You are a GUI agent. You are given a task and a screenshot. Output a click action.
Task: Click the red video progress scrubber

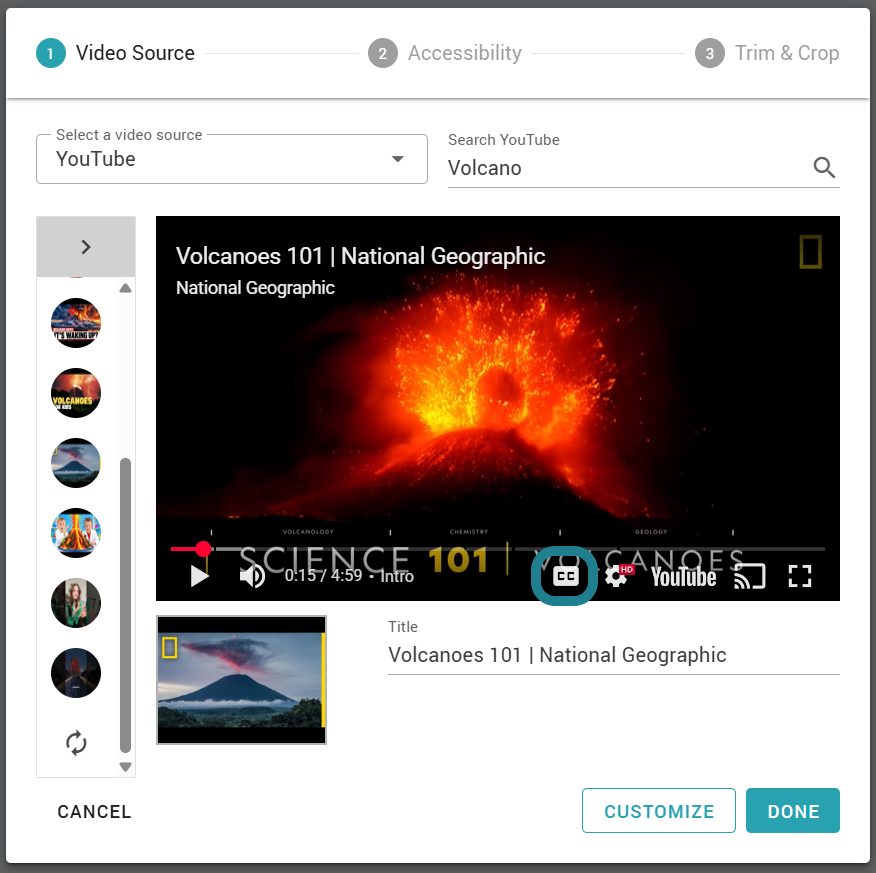click(203, 549)
